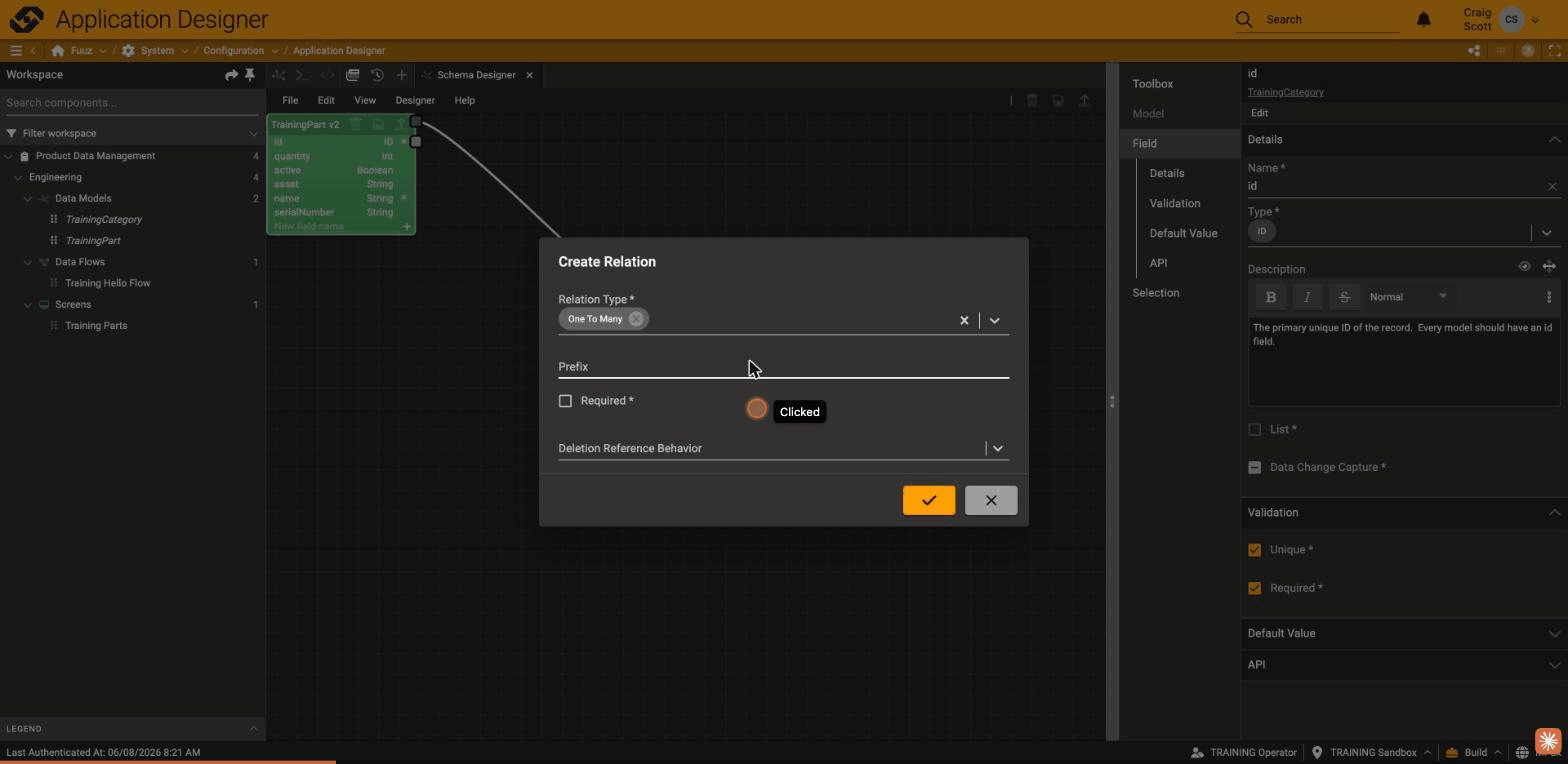The height and width of the screenshot is (764, 1568).
Task: Click the browser window toolbar icon
Action: [352, 75]
